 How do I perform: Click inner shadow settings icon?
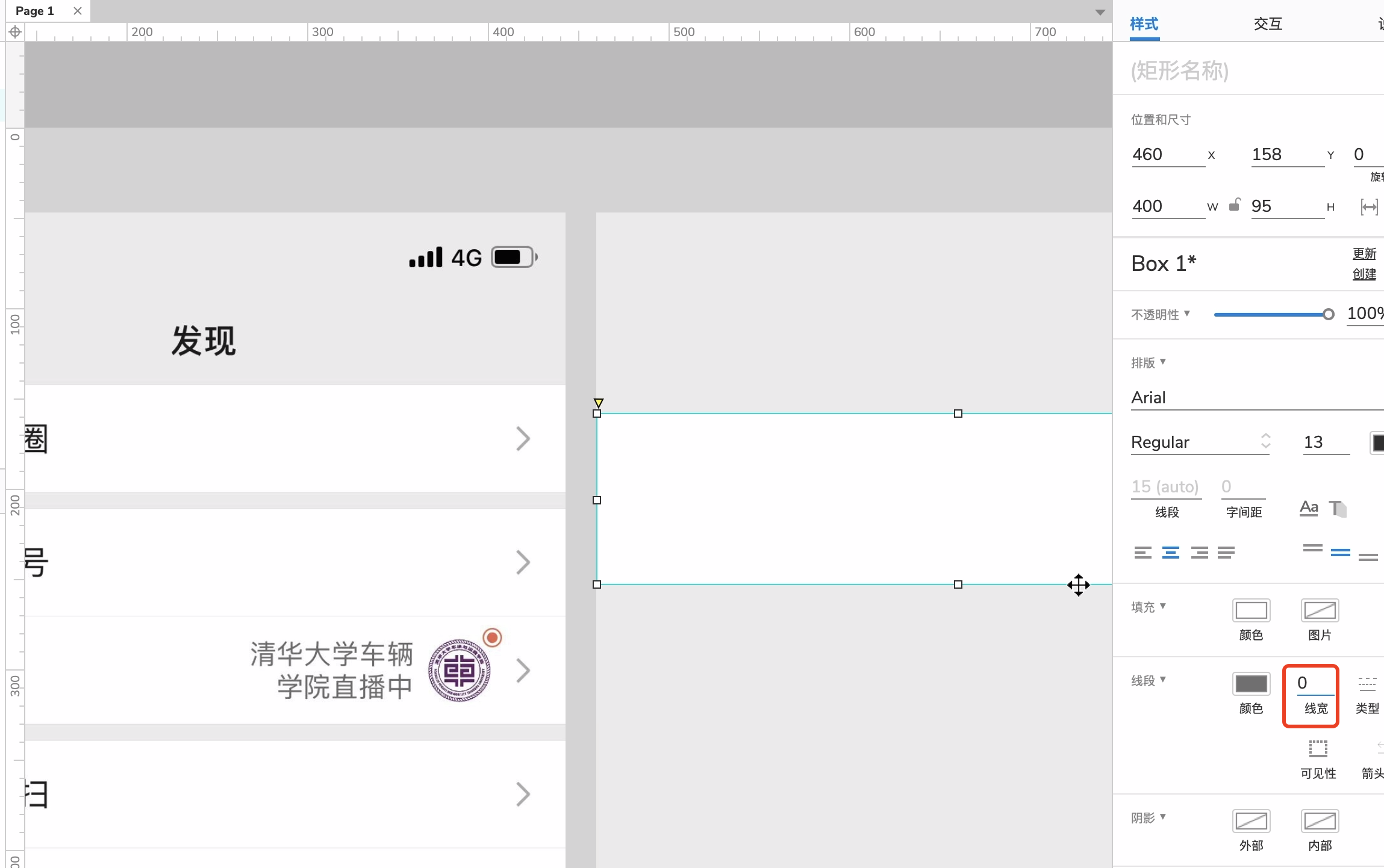click(1320, 821)
